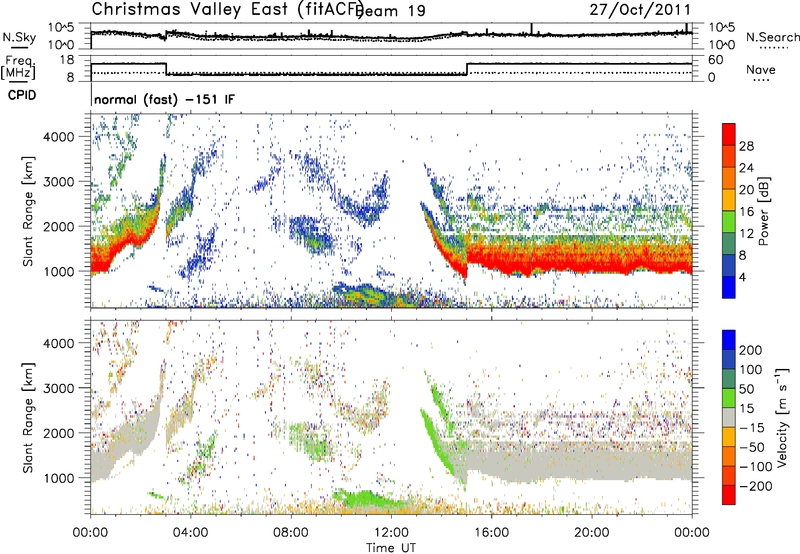The image size is (800, 554).
Task: Click the date '27/Oct/2011'
Action: point(640,10)
